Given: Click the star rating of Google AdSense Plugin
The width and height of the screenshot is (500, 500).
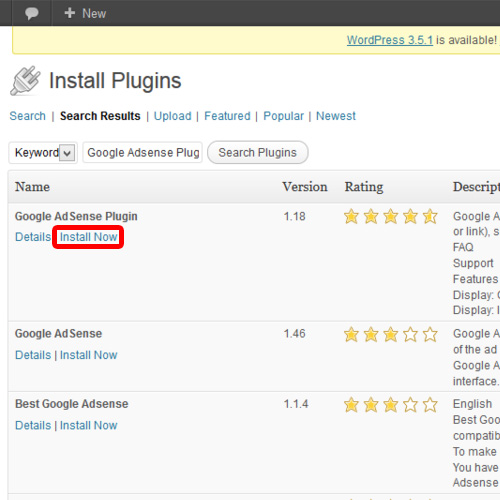Looking at the screenshot, I should (x=391, y=217).
